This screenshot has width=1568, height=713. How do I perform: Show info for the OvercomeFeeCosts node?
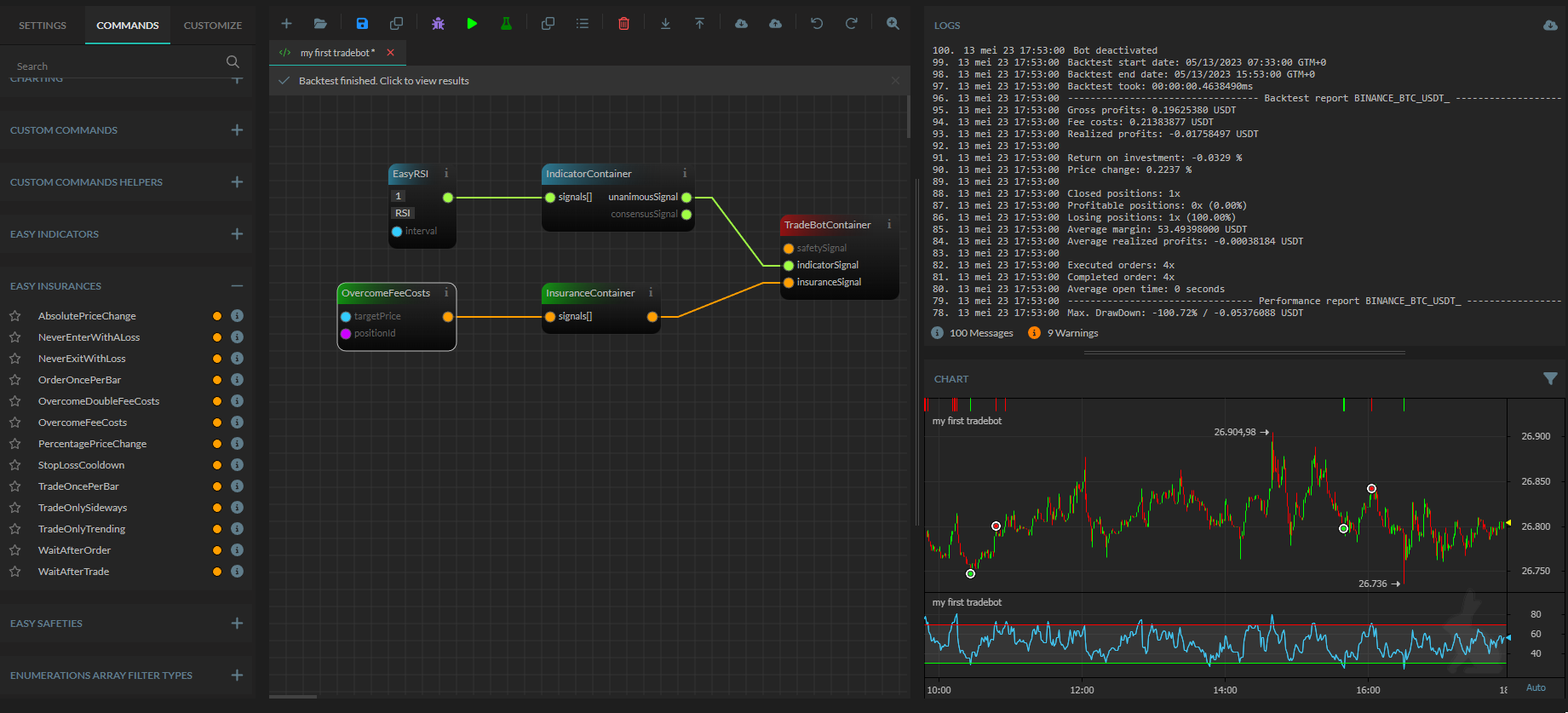pyautogui.click(x=446, y=292)
